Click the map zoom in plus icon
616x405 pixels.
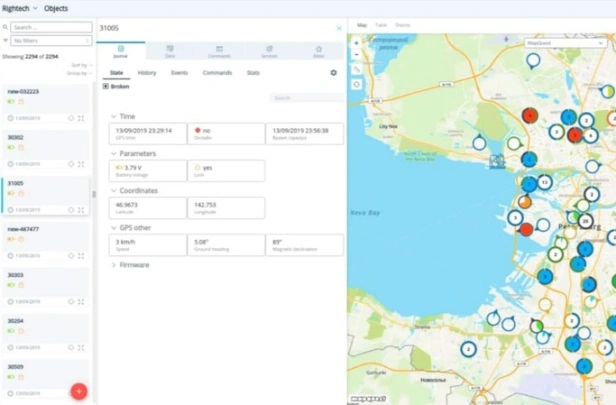356,43
